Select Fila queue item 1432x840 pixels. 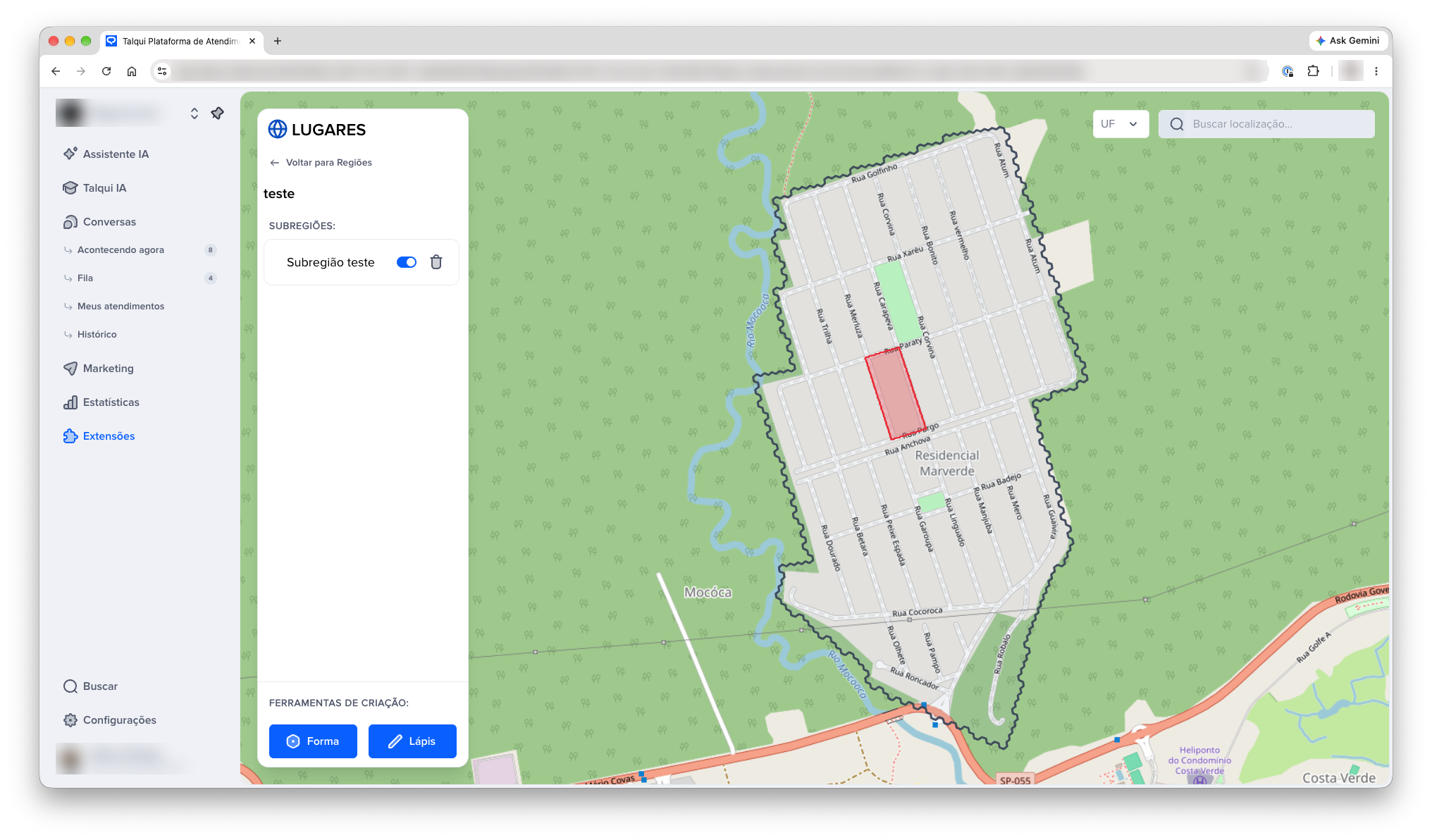coord(85,278)
